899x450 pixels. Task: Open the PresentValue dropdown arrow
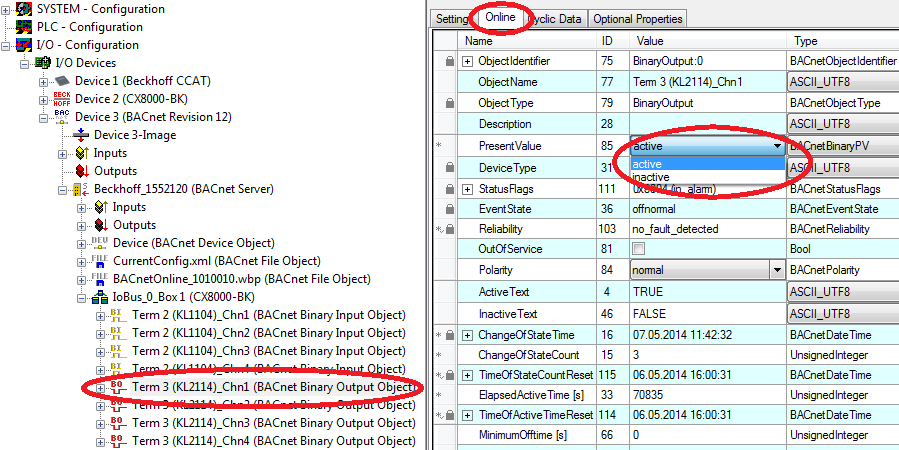(x=777, y=146)
